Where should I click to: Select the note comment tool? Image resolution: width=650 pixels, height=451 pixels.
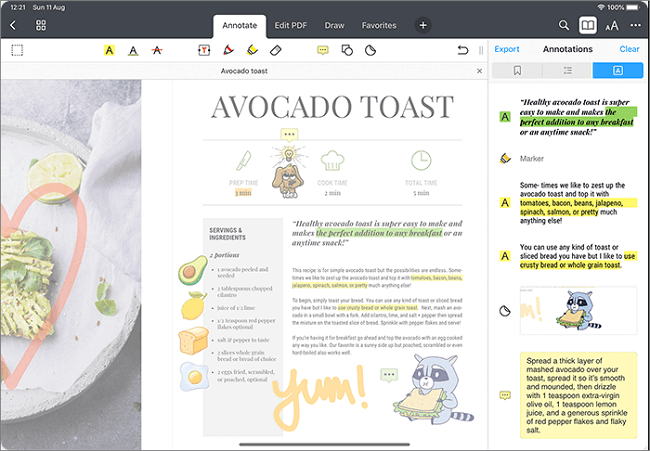(x=323, y=49)
